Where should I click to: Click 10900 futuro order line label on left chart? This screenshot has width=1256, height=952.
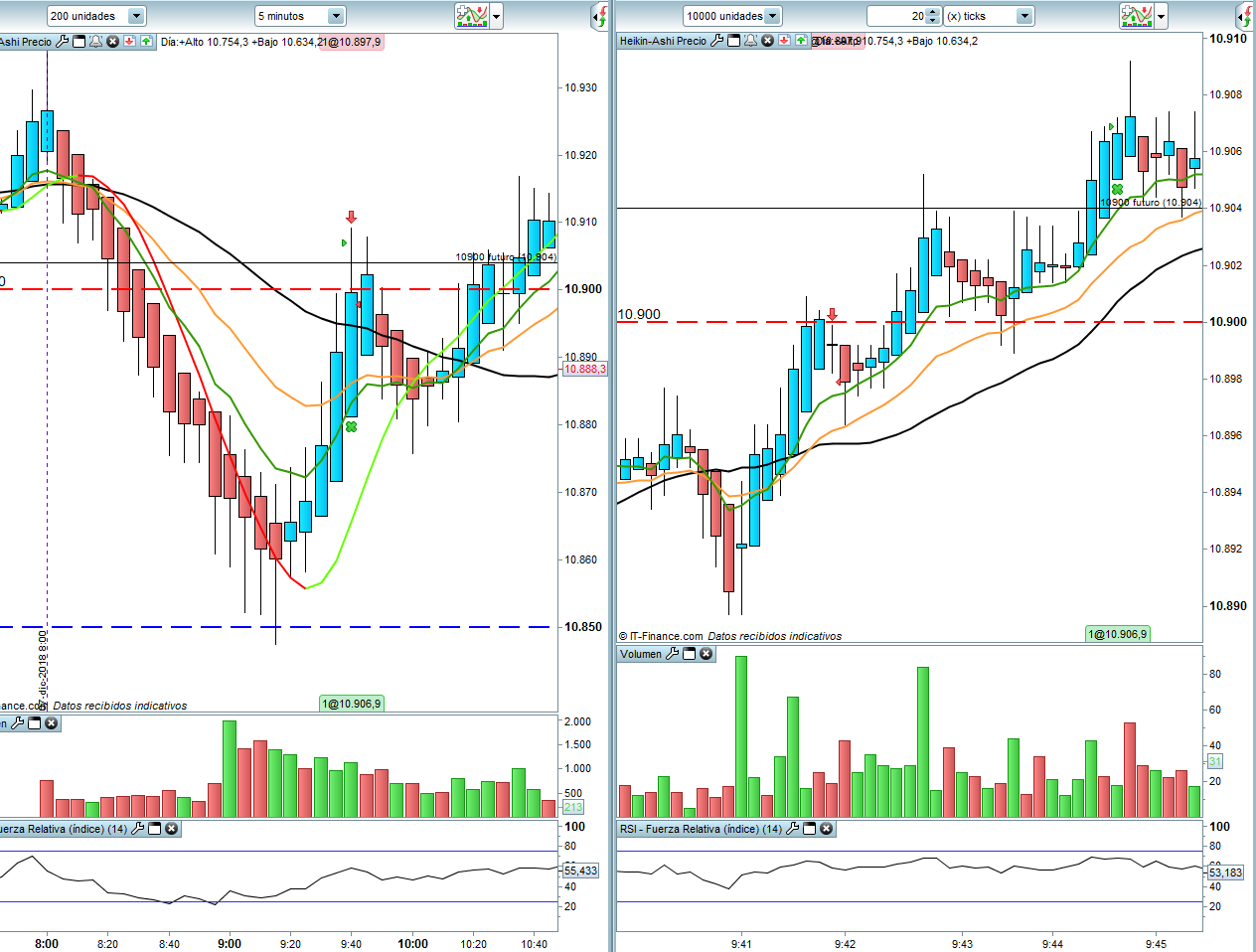coord(506,256)
